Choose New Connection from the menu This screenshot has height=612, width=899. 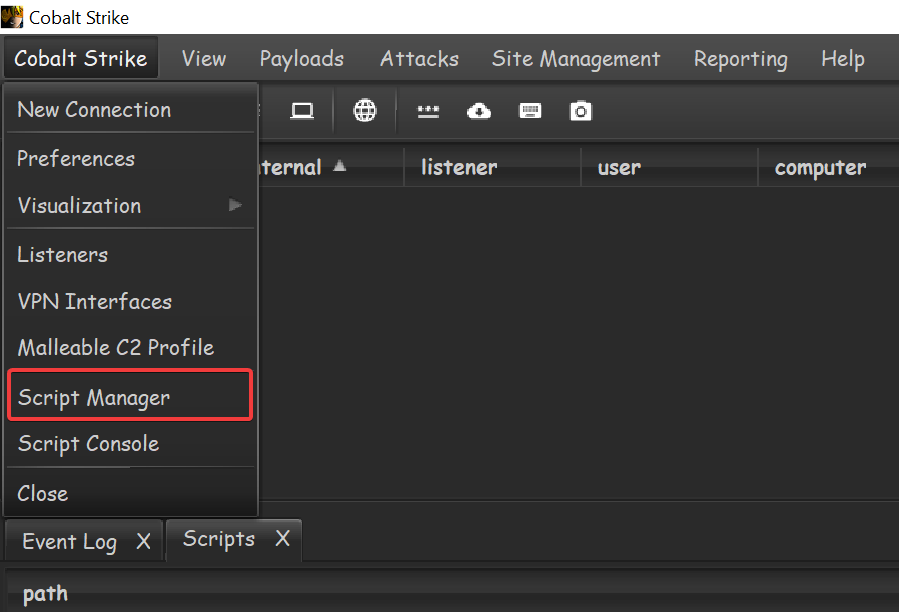tap(131, 109)
